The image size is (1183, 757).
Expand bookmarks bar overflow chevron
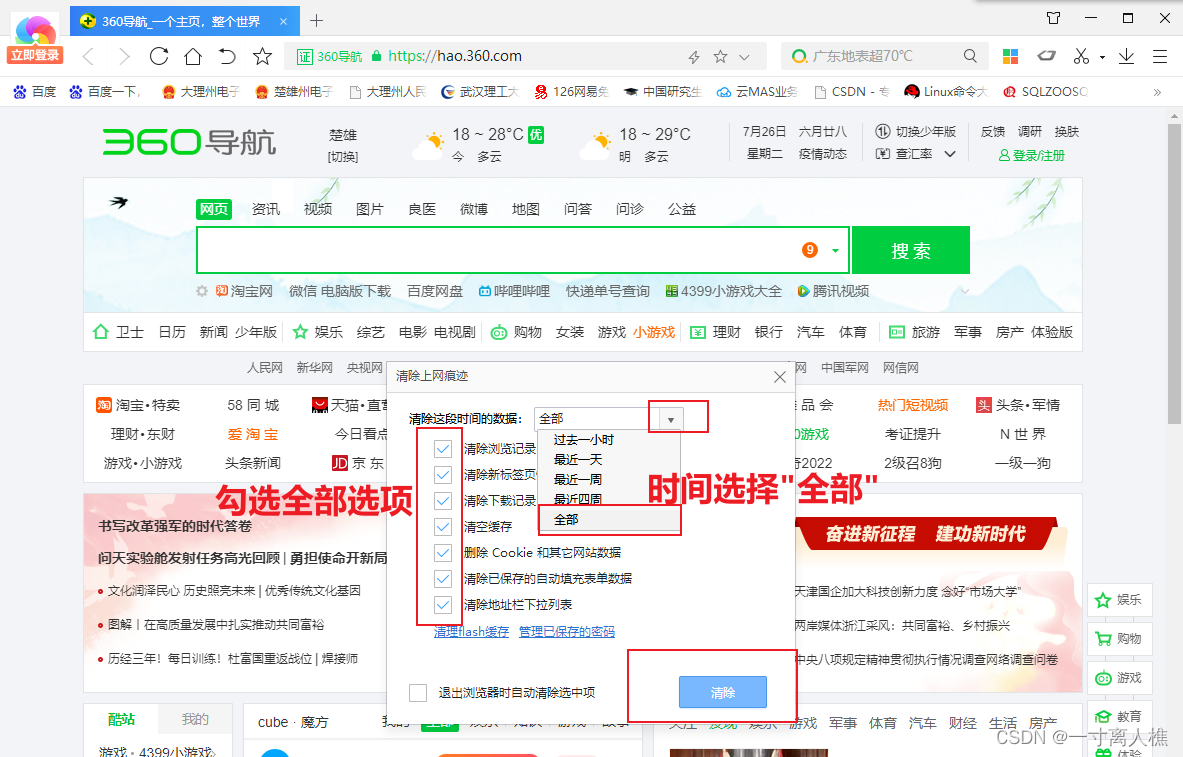pyautogui.click(x=1157, y=92)
